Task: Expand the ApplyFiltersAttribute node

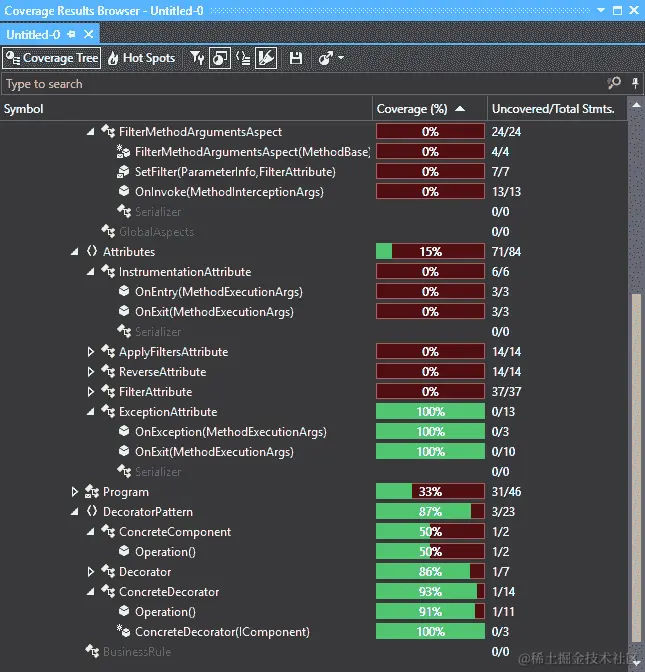Action: [90, 352]
